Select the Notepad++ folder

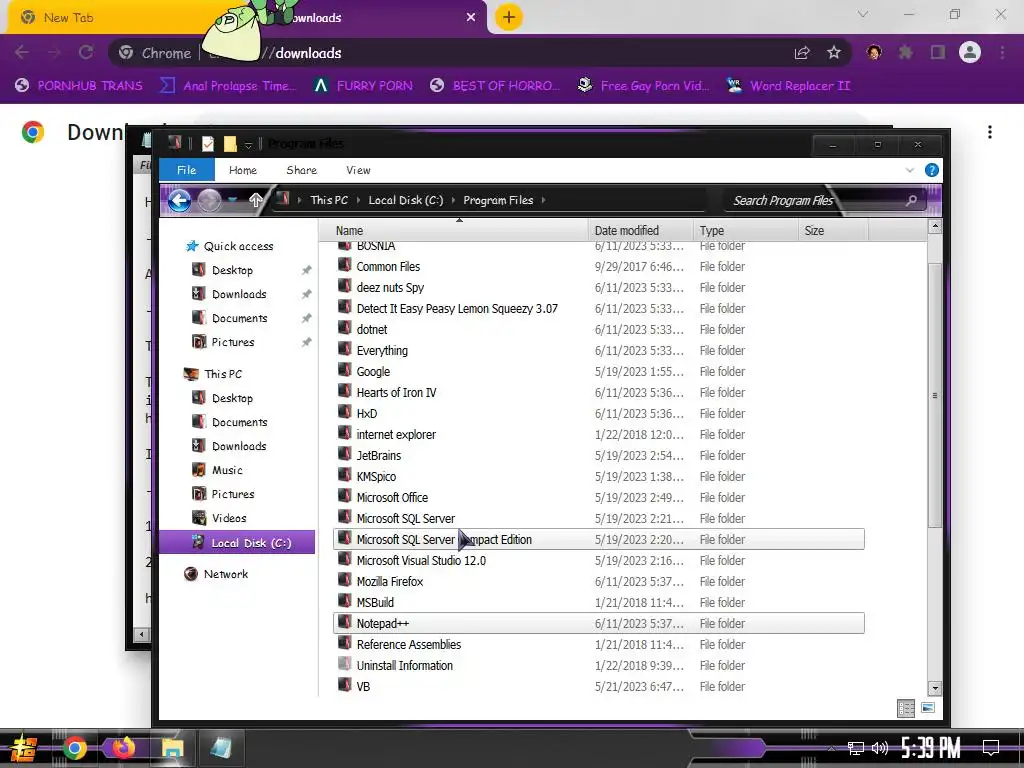click(x=599, y=623)
